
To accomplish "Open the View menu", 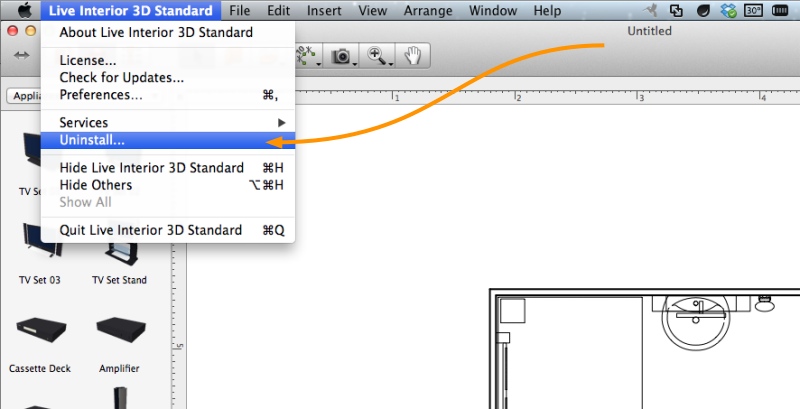I will 372,10.
